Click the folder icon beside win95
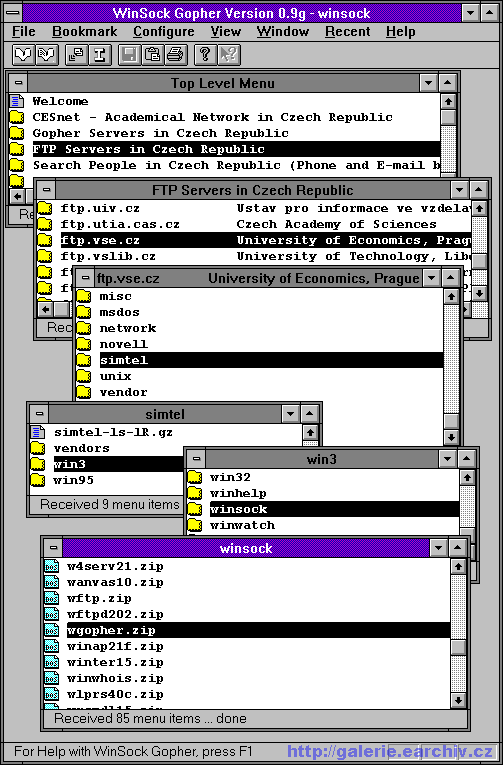 pyautogui.click(x=38, y=481)
